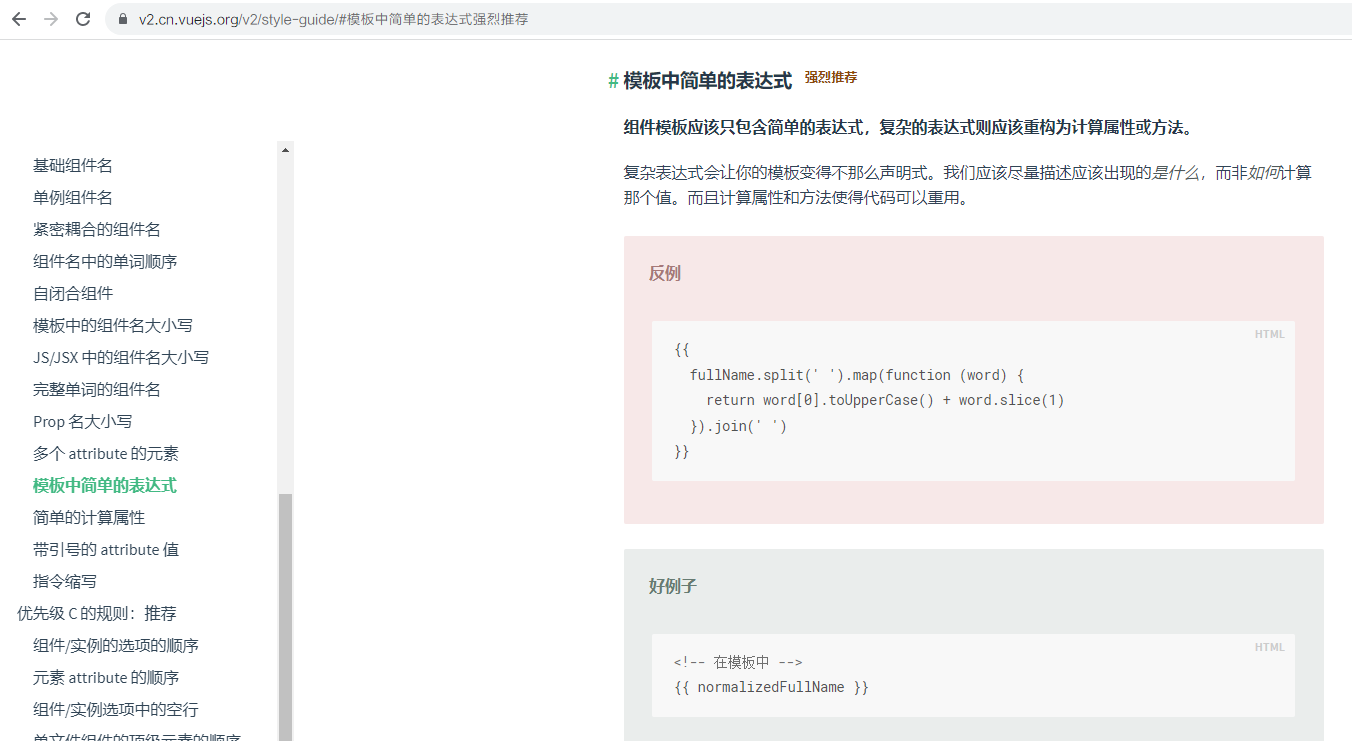Screen dimensions: 1352x741
Task: Open sidebar link 完整单词的组件名
Action: (x=97, y=389)
